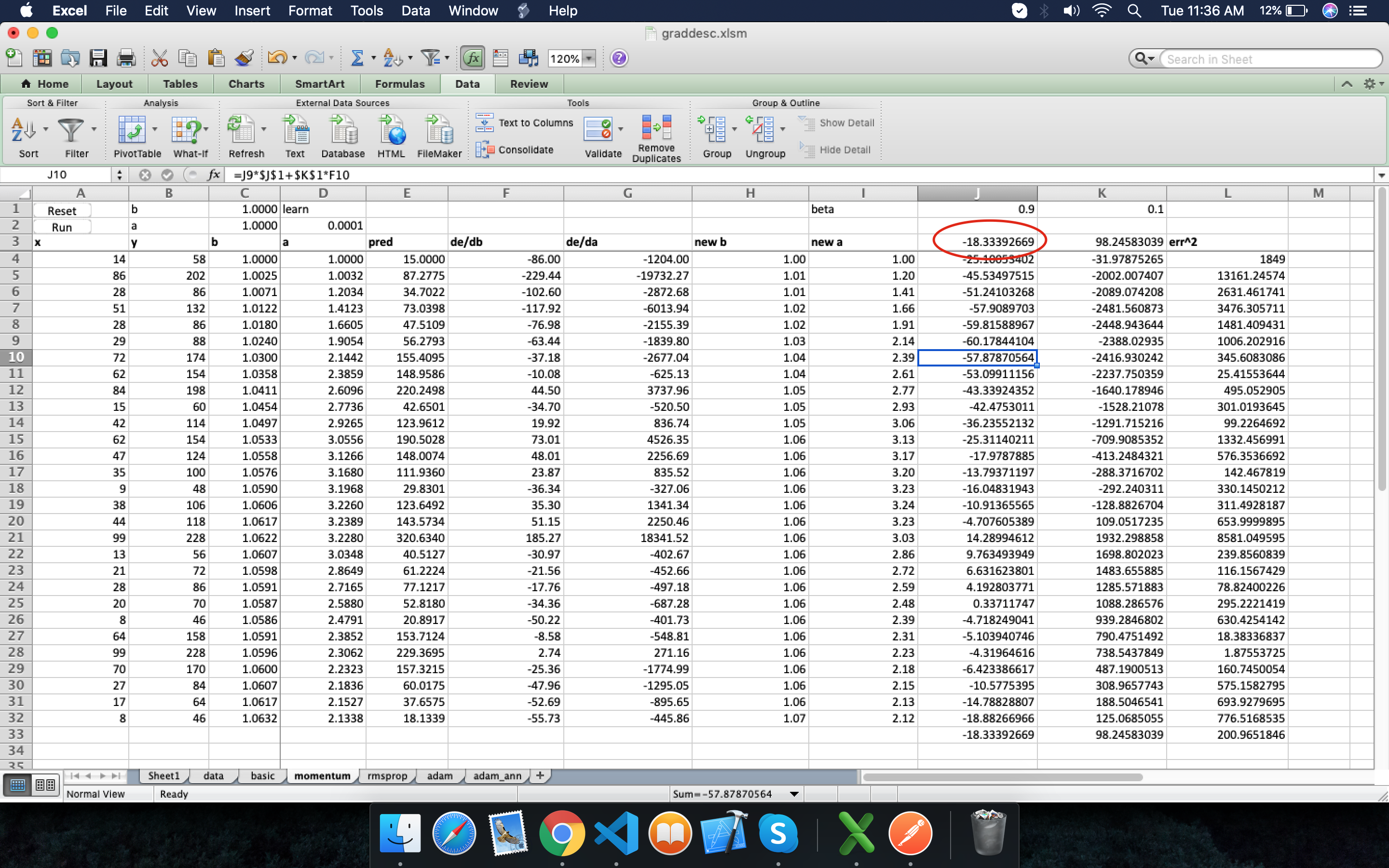Toggle the formula bar fx button in toolbar
Screen dimensions: 1389x868
click(472, 58)
